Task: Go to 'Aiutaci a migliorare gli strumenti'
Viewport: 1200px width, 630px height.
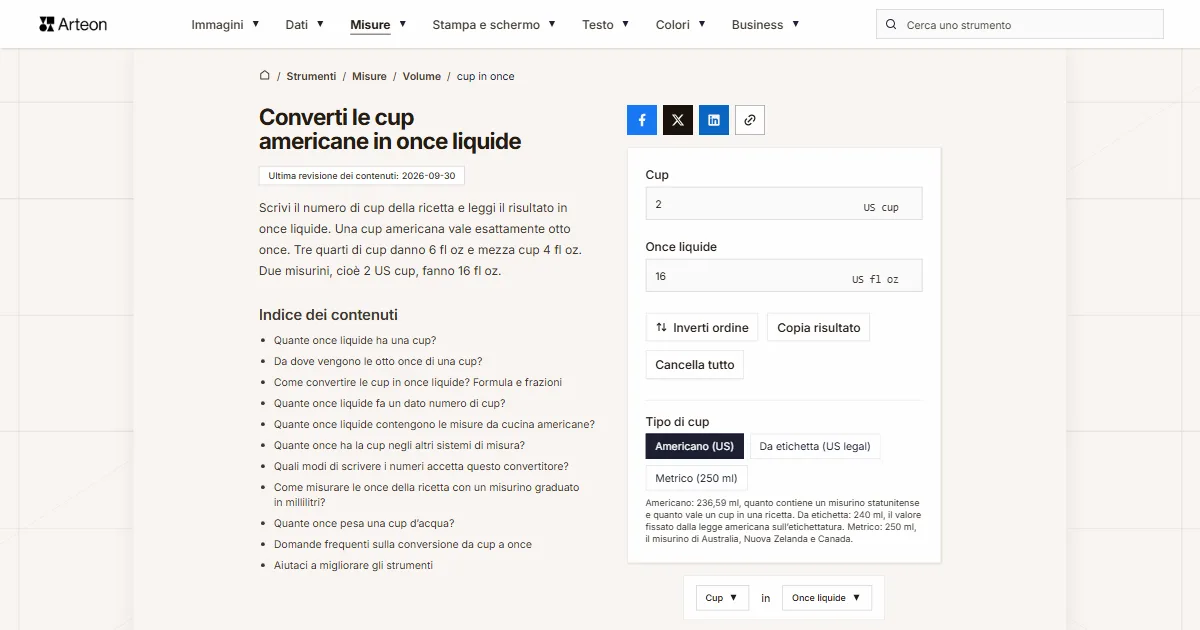Action: tap(354, 565)
